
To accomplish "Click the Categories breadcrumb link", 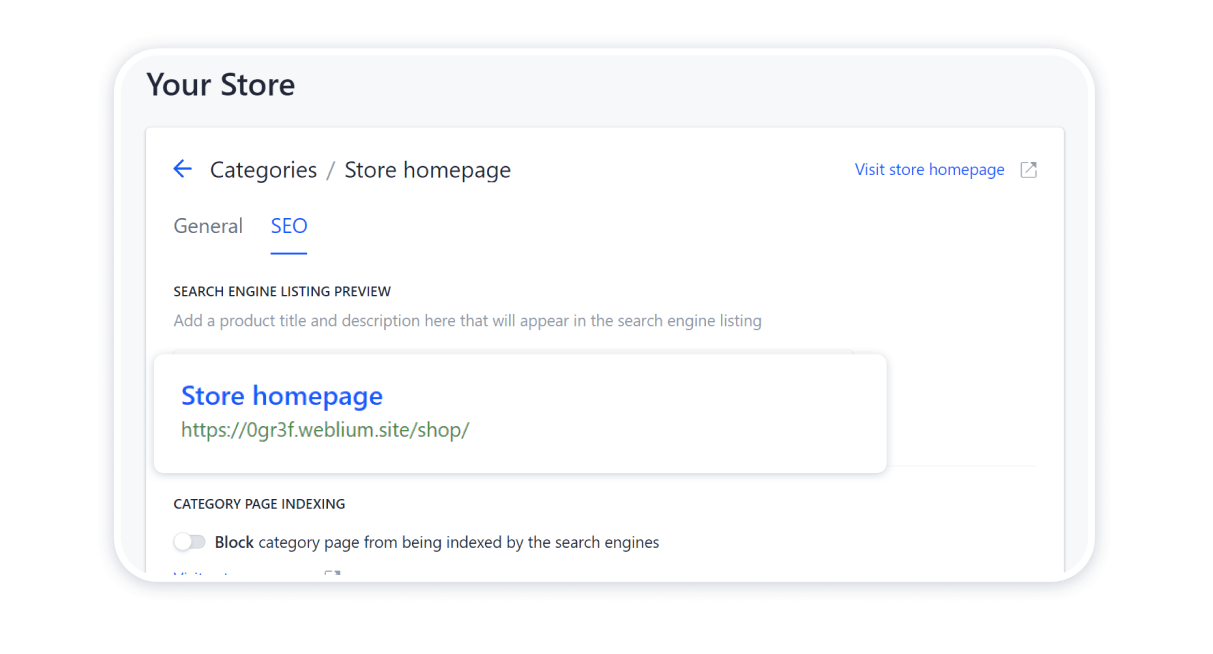I will click(x=263, y=170).
